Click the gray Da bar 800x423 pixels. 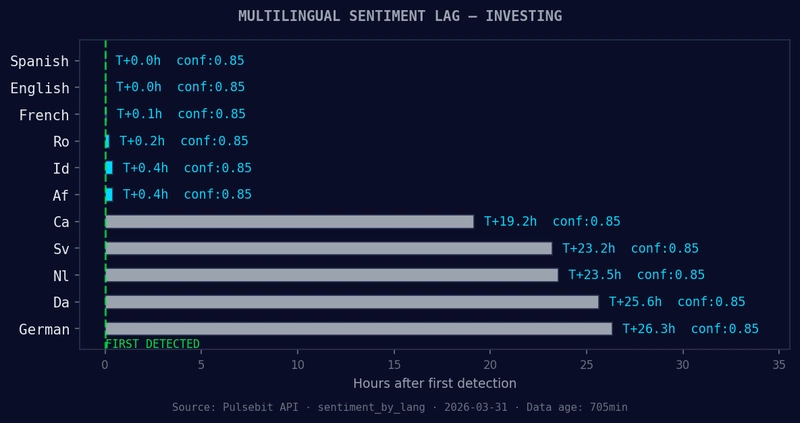tap(351, 301)
